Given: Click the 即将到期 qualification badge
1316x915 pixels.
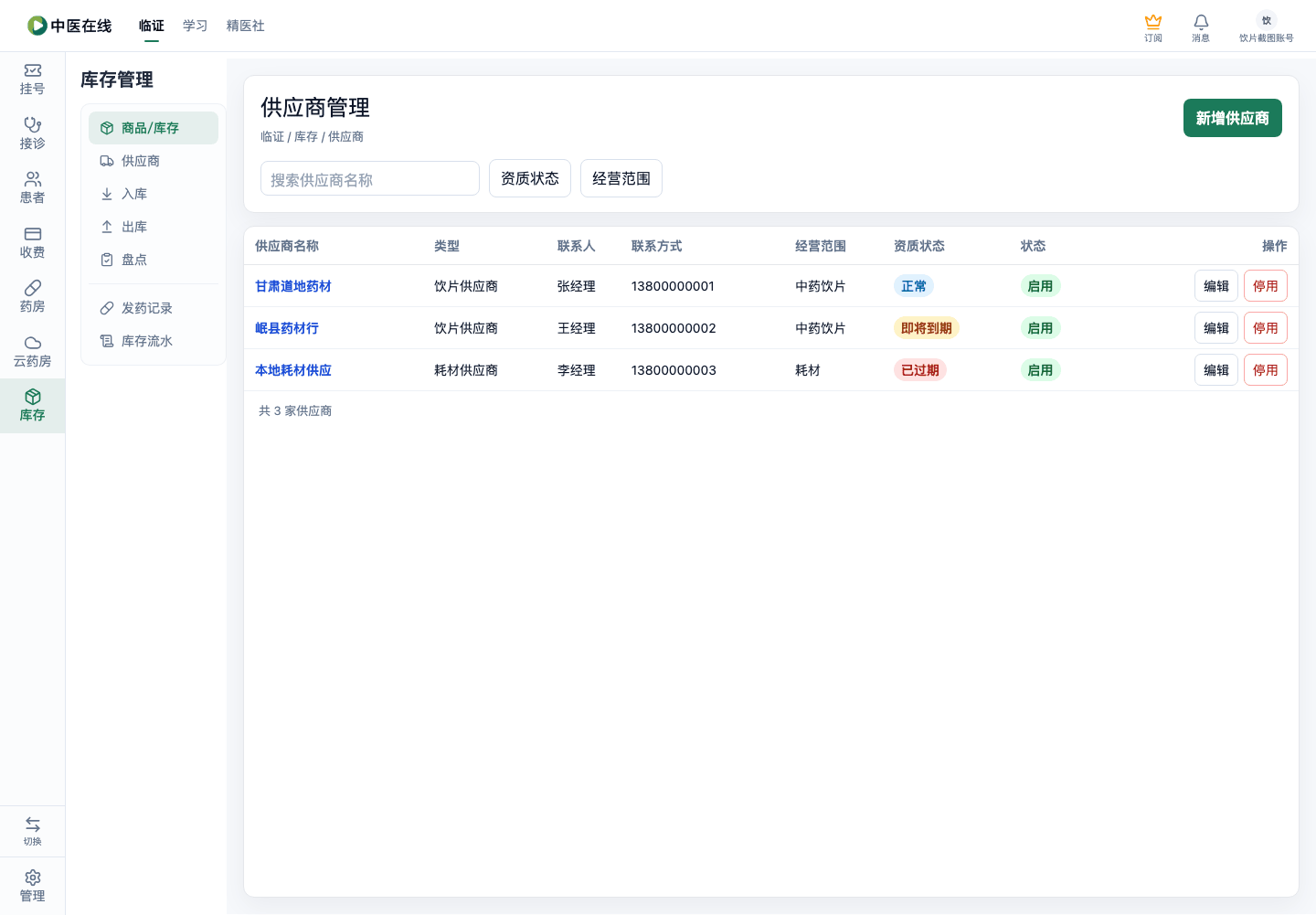Looking at the screenshot, I should coord(927,328).
